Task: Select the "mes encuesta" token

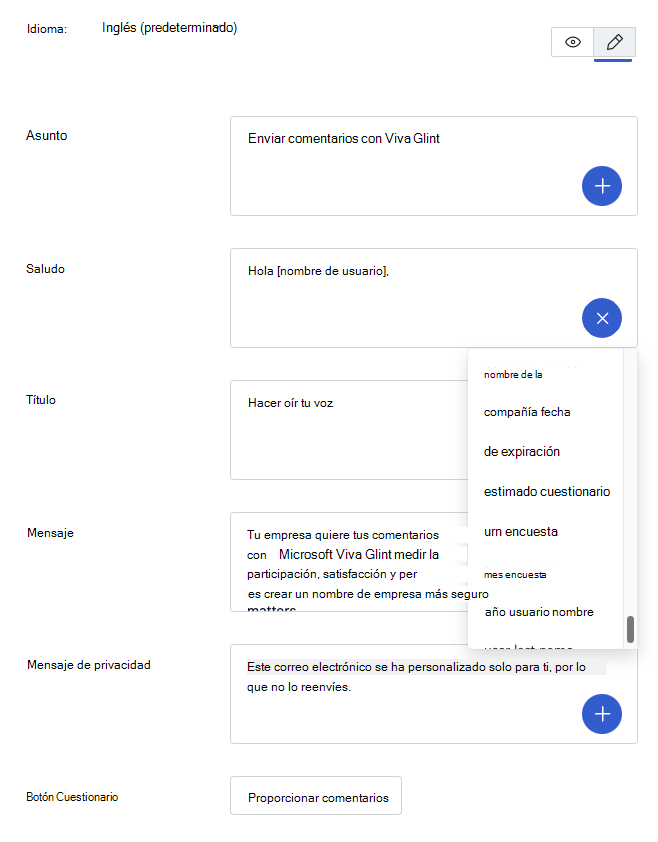Action: [513, 574]
